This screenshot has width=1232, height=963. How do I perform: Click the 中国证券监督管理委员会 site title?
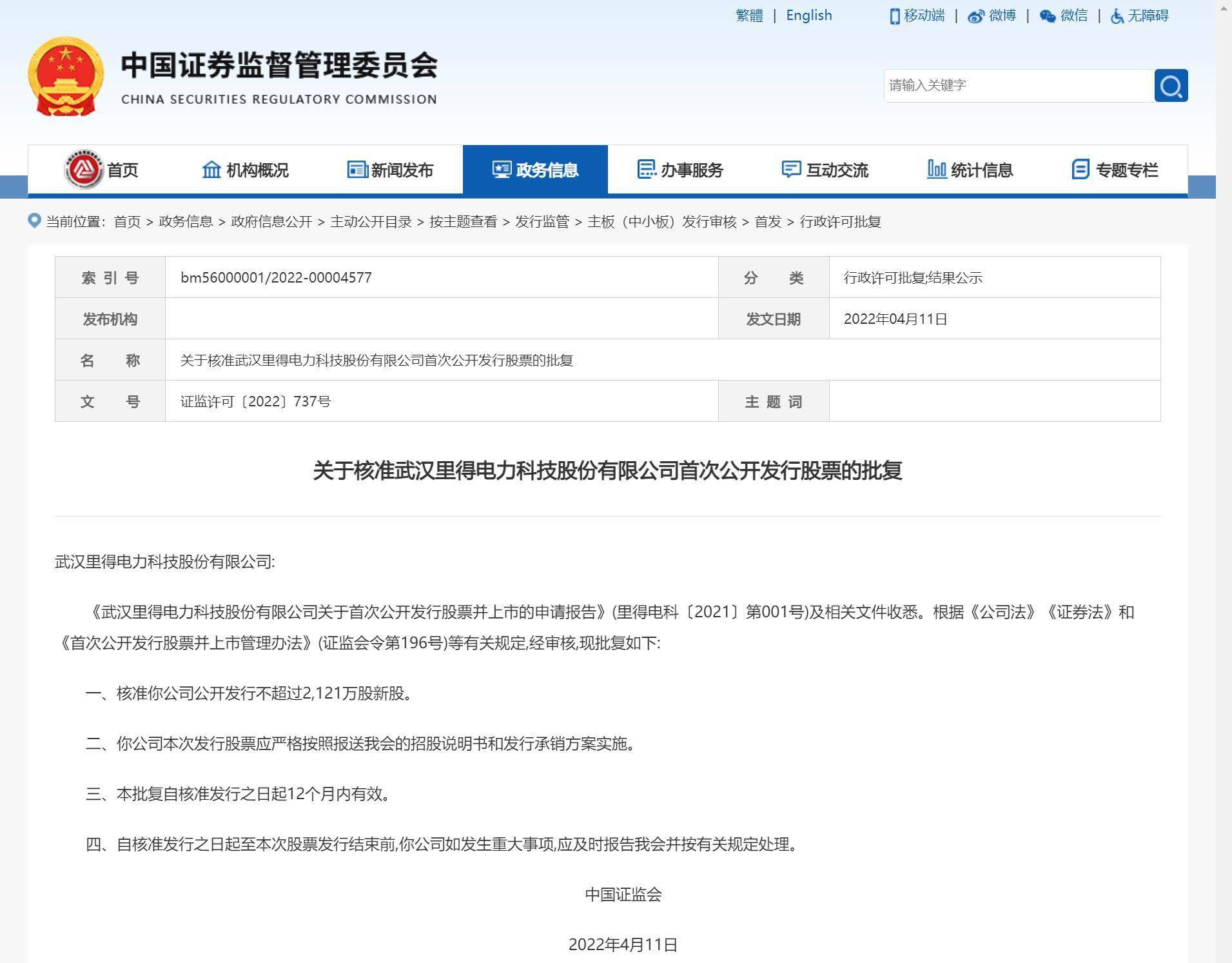click(x=279, y=65)
